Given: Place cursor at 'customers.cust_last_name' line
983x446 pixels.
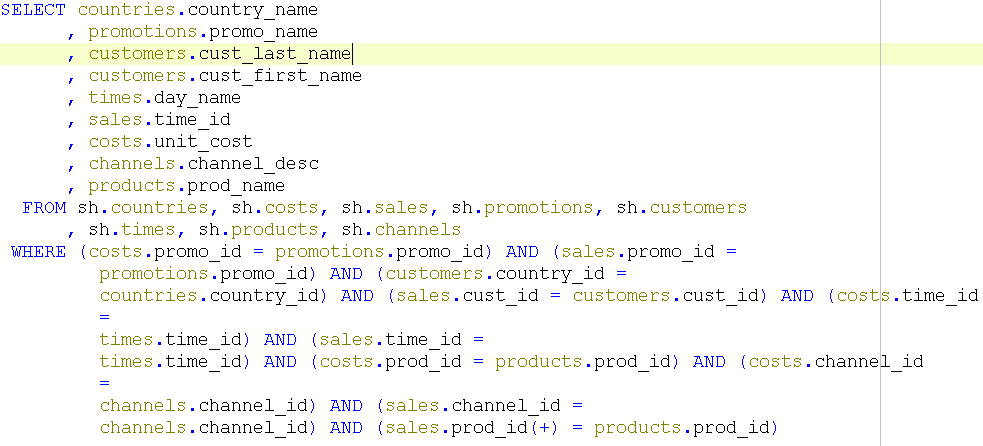Looking at the screenshot, I should click(x=219, y=54).
